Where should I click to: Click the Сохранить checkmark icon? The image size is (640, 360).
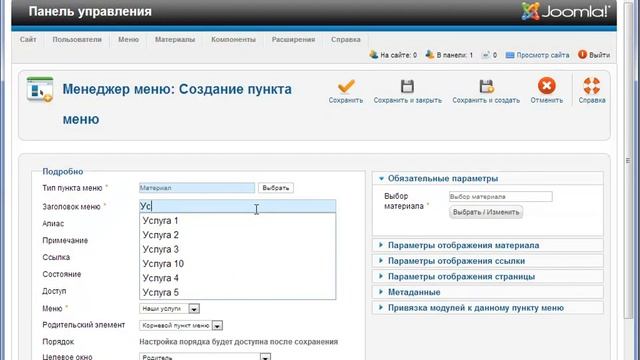(346, 87)
